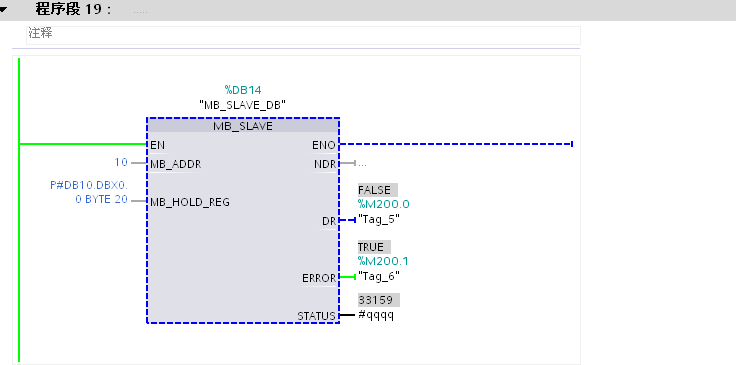Select the MB_SLAVE block header

(243, 126)
